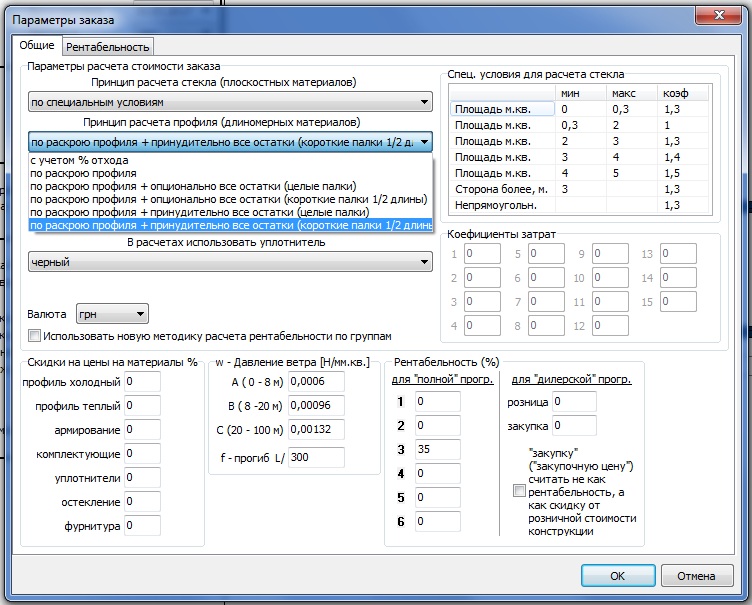Click the Отмена button
The height and width of the screenshot is (605, 752).
(x=697, y=576)
